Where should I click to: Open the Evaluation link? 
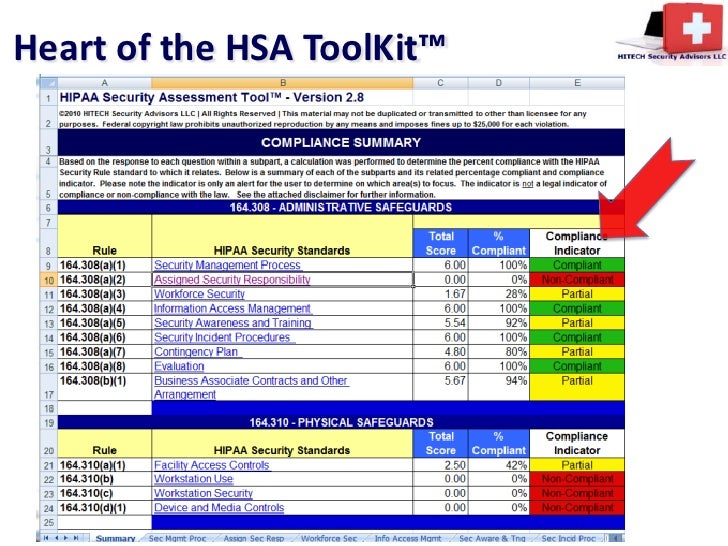point(179,366)
